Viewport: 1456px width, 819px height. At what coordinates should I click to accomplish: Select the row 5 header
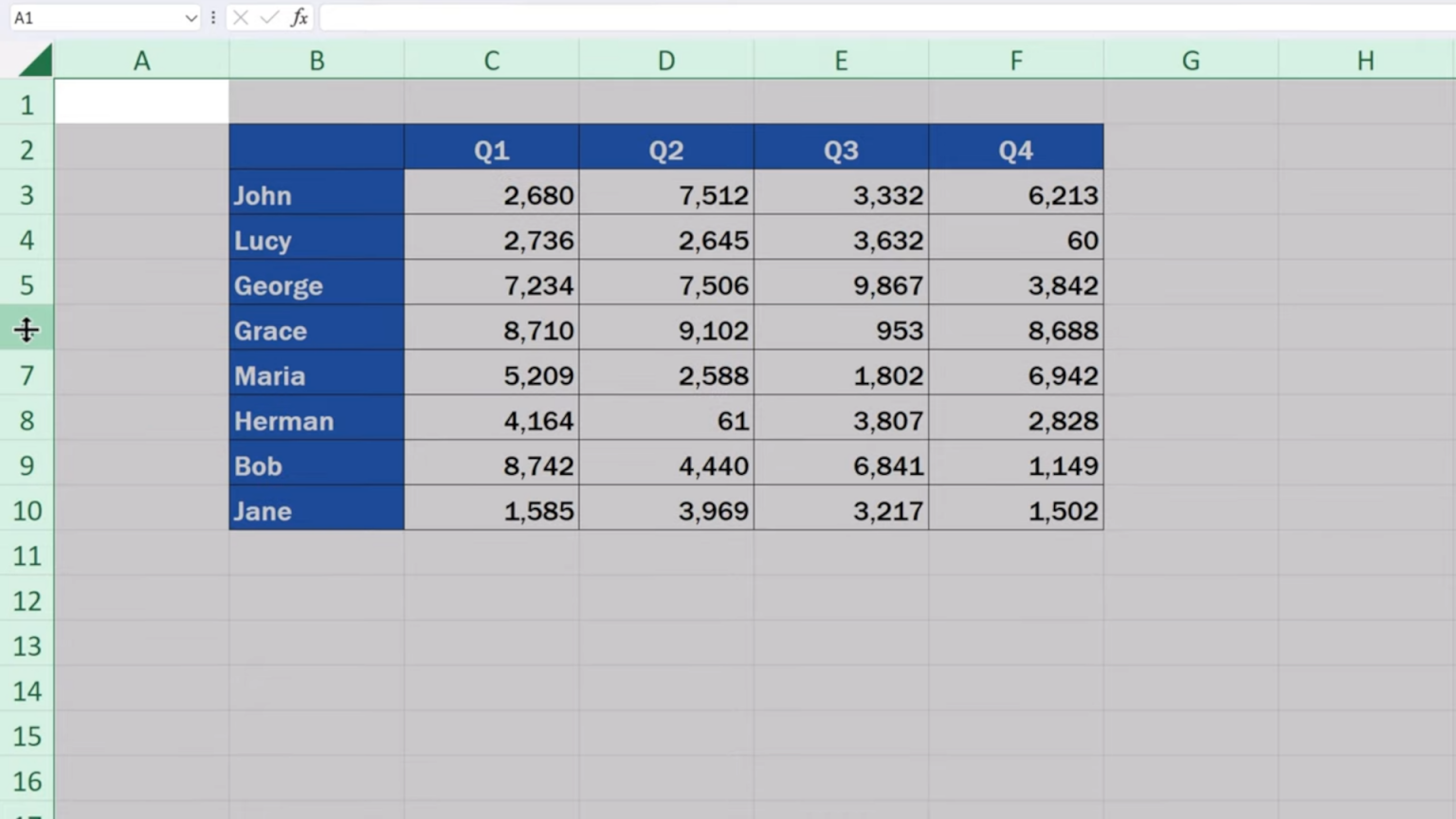coord(27,285)
